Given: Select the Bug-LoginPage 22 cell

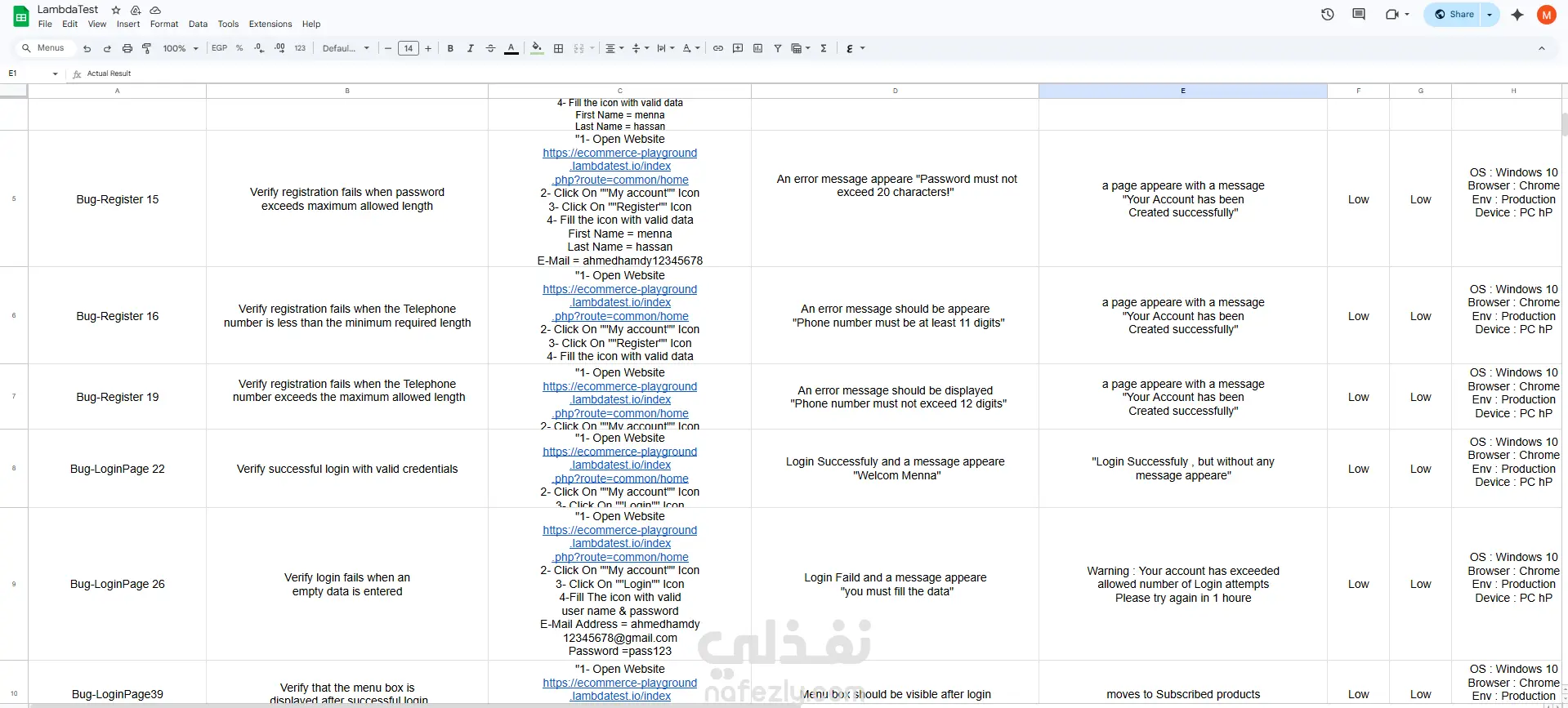Looking at the screenshot, I should 118,469.
